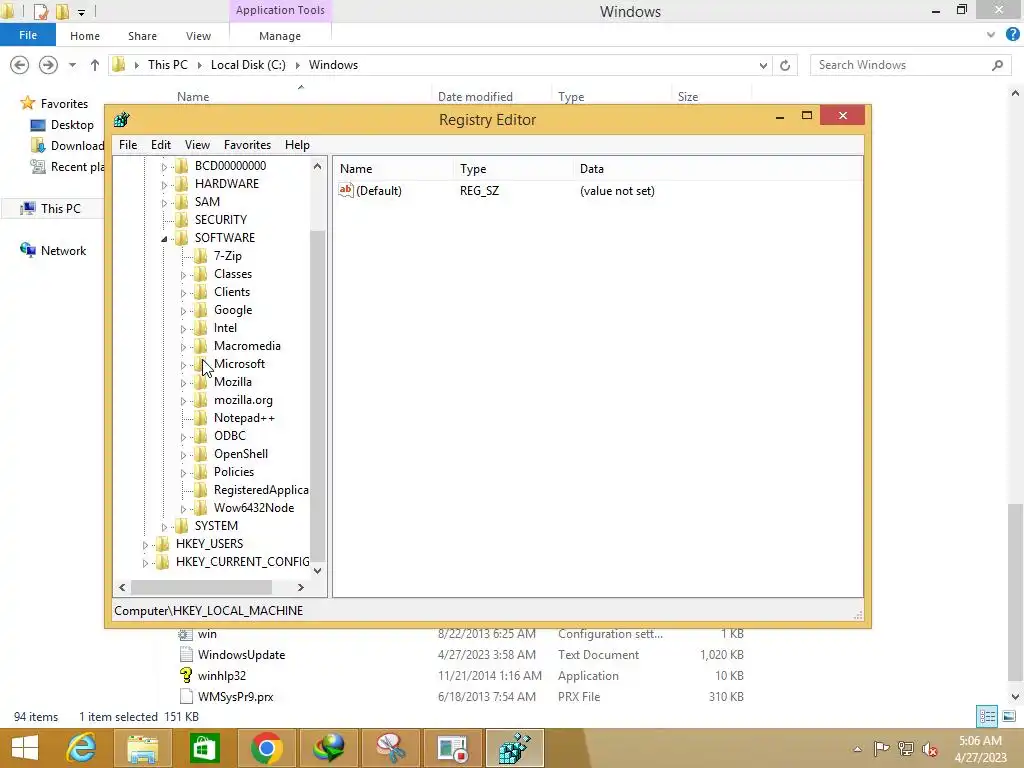The image size is (1024, 768).
Task: Click the search magnifier in Explorer
Action: 997,65
